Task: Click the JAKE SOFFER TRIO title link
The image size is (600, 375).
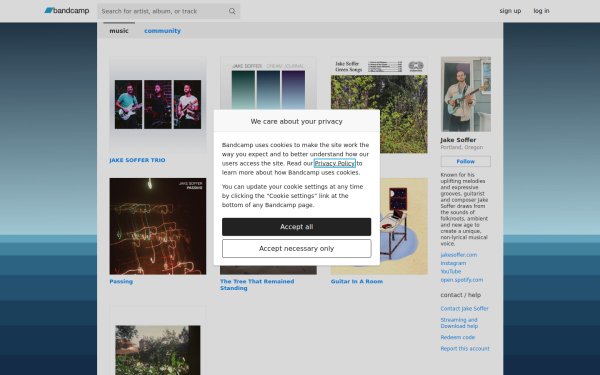Action: click(137, 160)
